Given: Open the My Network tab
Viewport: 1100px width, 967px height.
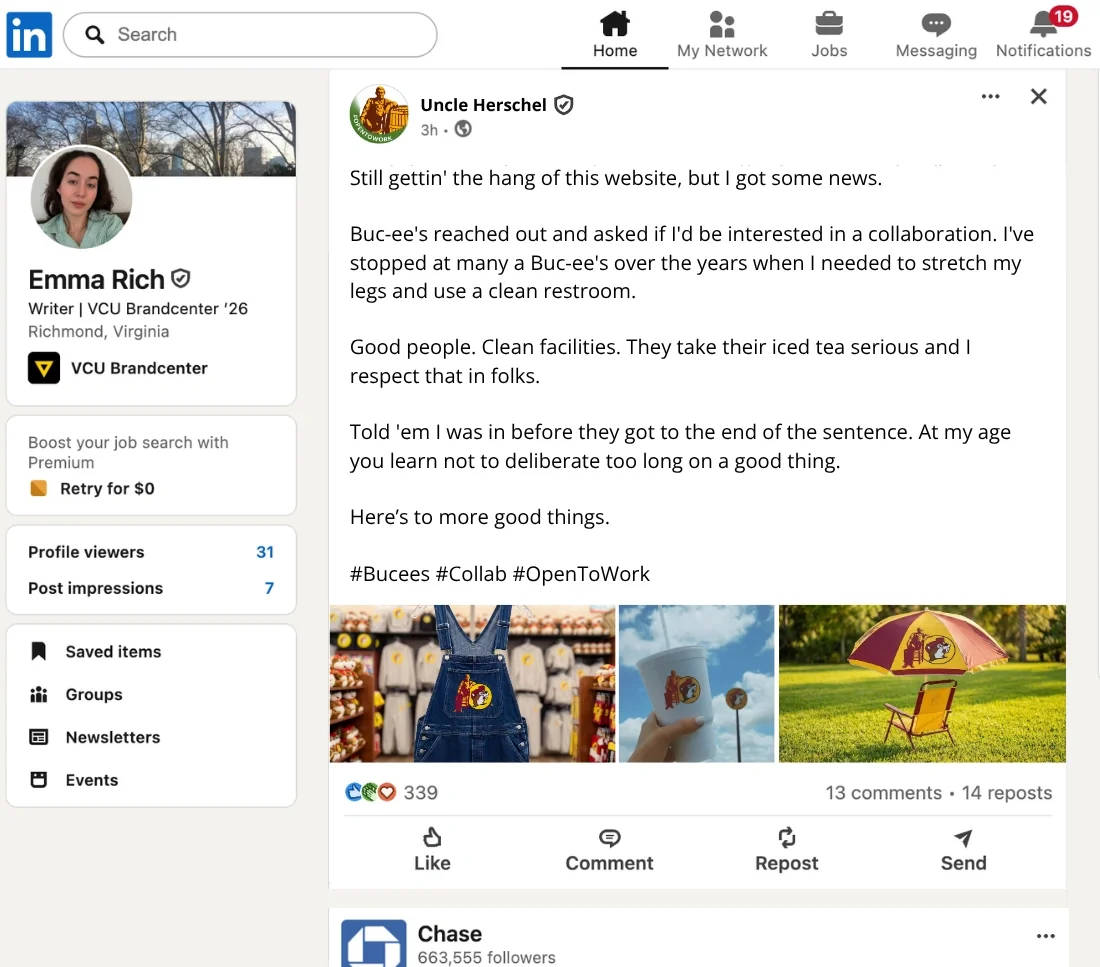Looking at the screenshot, I should (722, 34).
